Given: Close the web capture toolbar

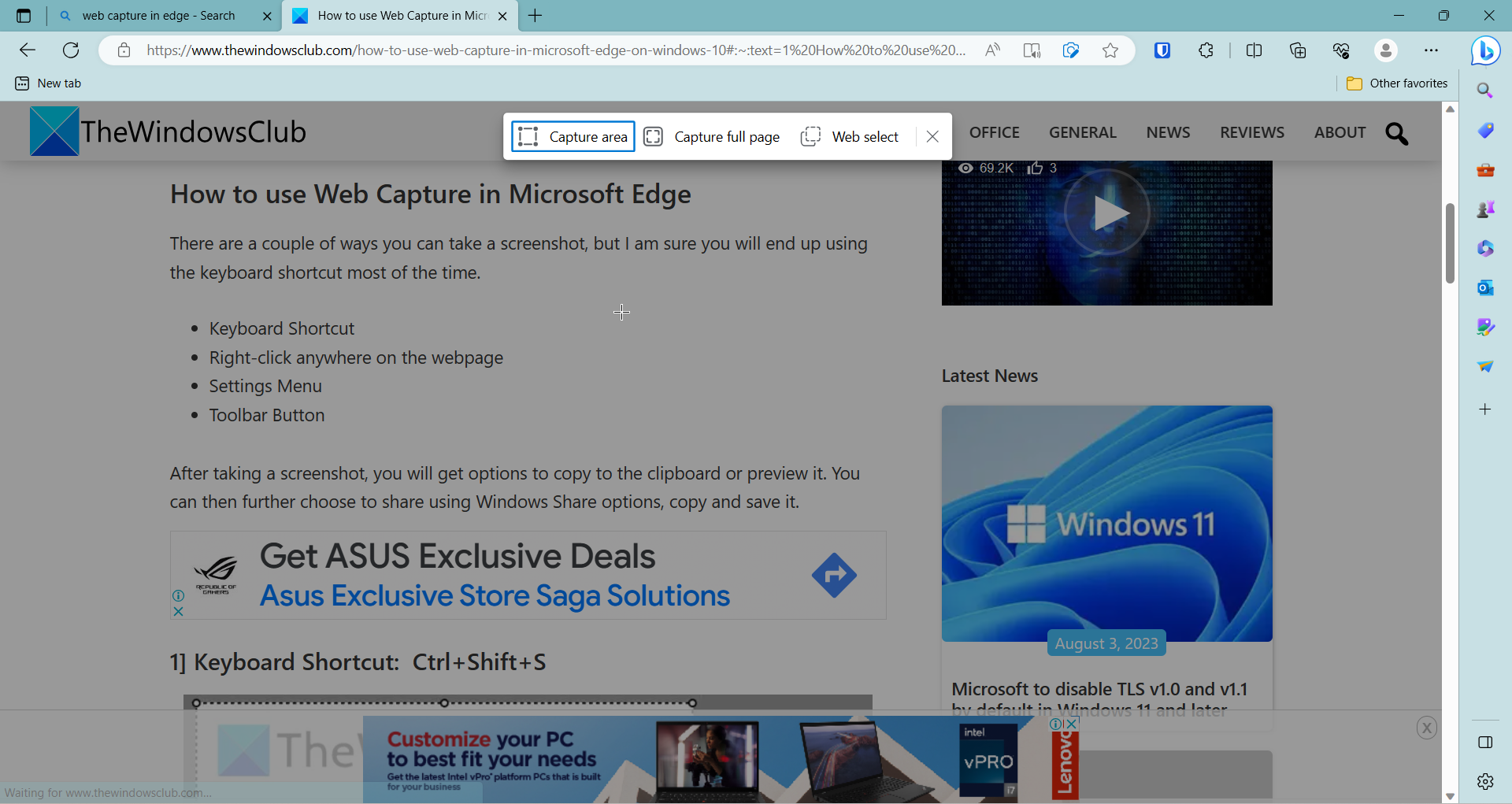Looking at the screenshot, I should [x=932, y=137].
